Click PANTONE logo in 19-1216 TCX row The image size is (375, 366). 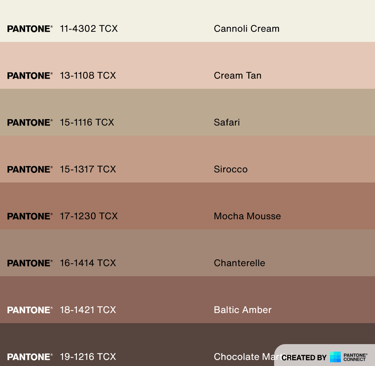click(30, 357)
